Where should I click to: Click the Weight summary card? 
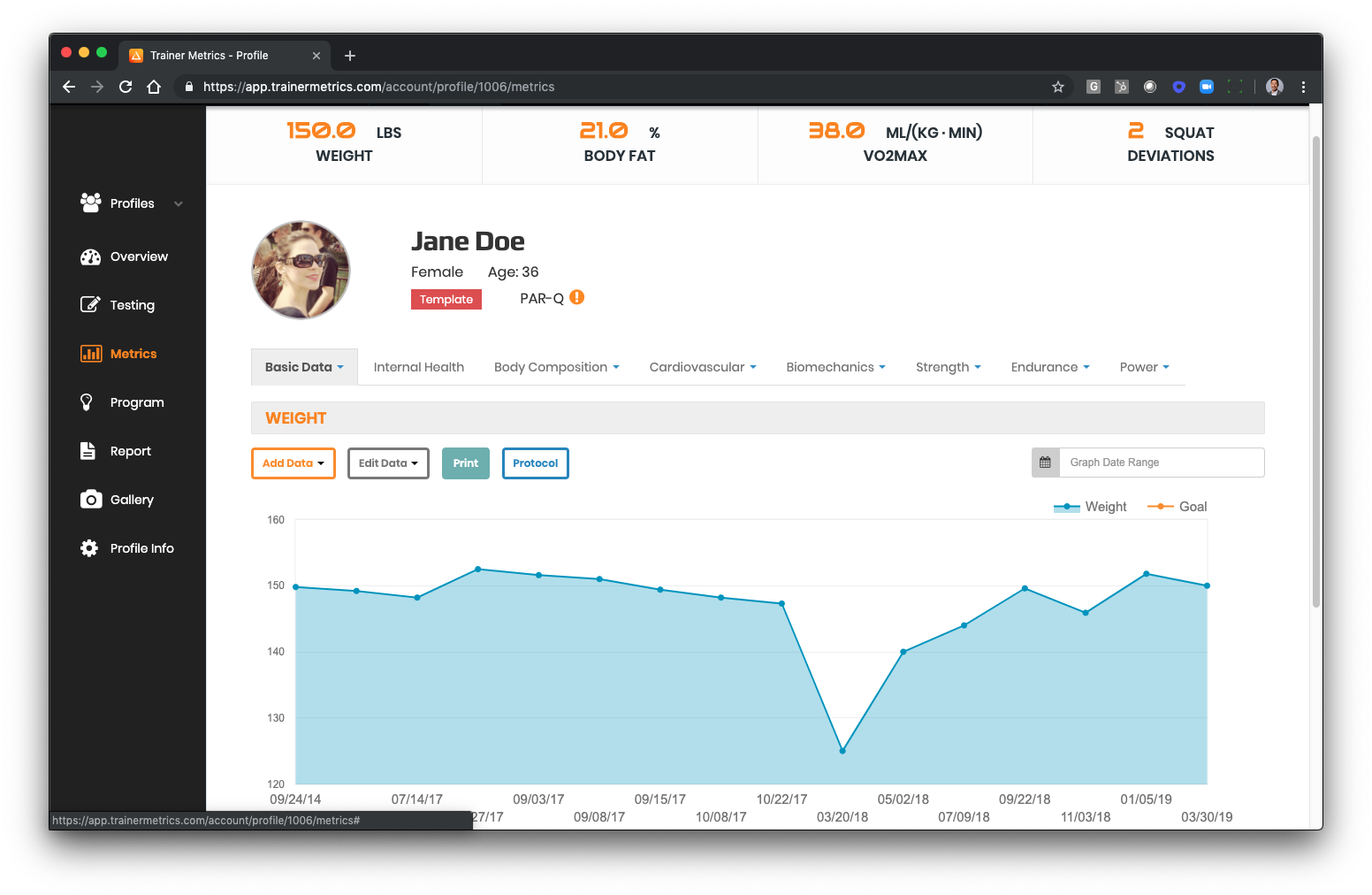(344, 145)
